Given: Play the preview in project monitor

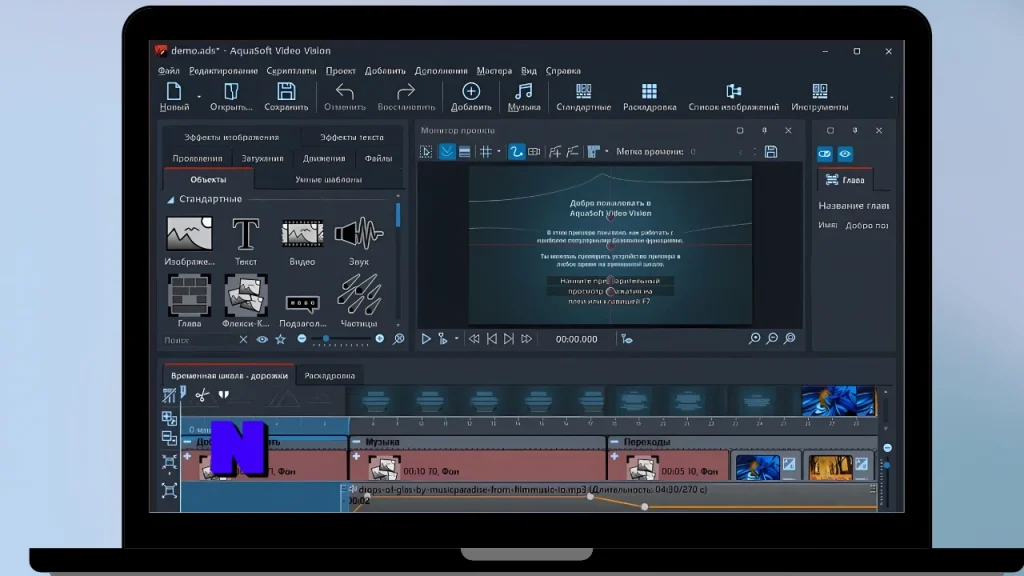Looking at the screenshot, I should pyautogui.click(x=426, y=338).
